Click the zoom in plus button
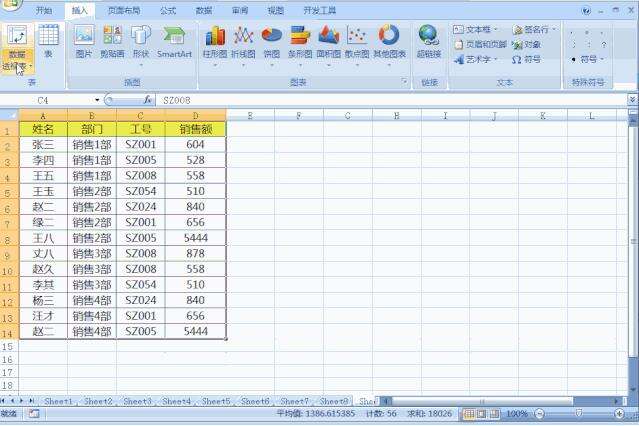 tap(619, 414)
